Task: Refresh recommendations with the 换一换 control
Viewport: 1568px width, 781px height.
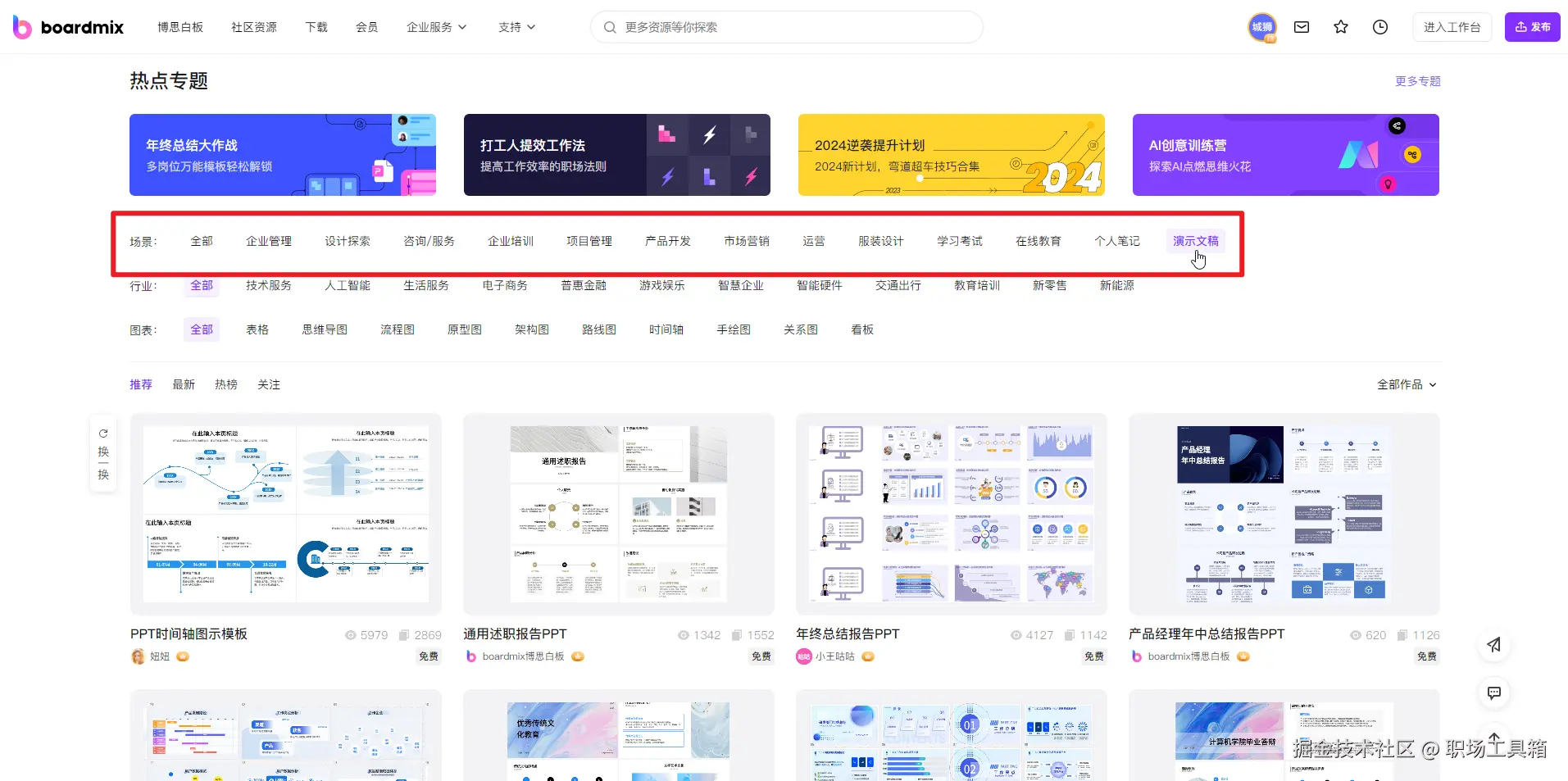Action: tap(103, 453)
